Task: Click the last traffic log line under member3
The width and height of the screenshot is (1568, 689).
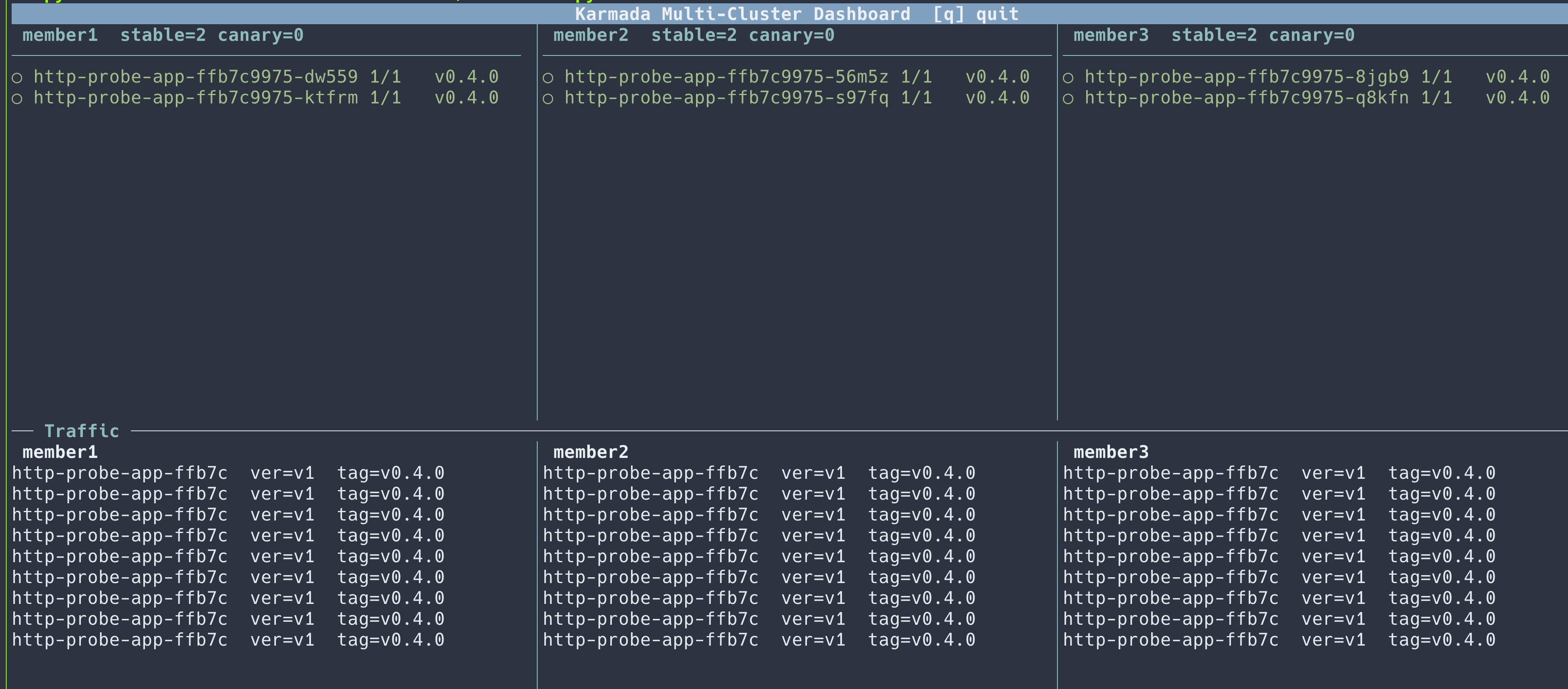Action: tap(1280, 640)
